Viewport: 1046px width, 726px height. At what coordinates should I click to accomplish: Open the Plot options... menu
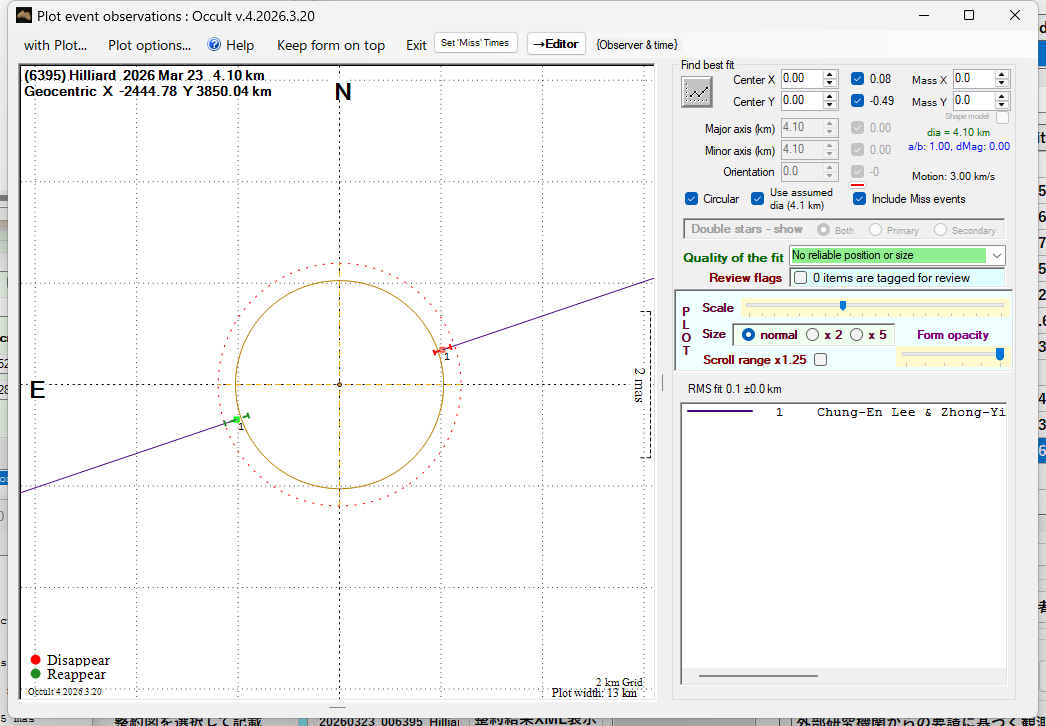(149, 45)
